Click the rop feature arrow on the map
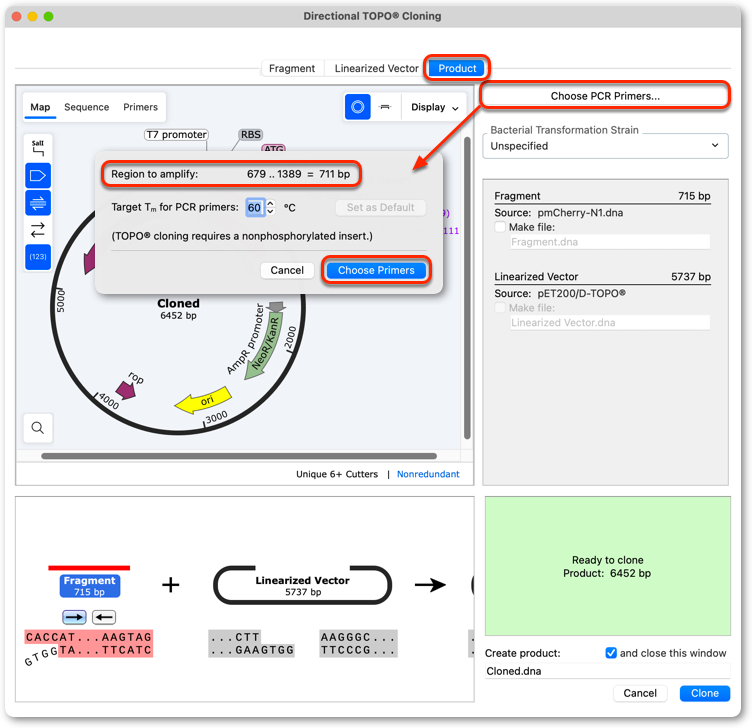752x728 pixels. coord(126,390)
